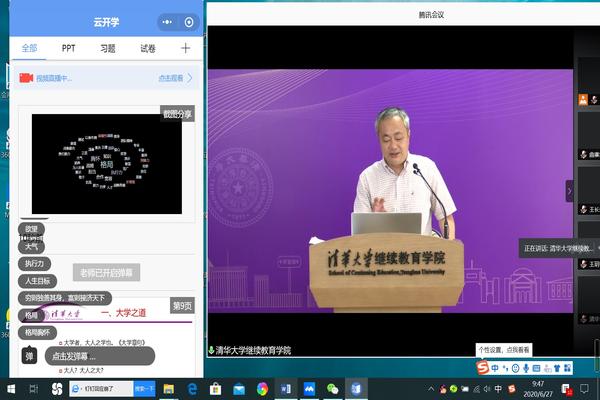Switch to the 试卷 tab
The height and width of the screenshot is (400, 600).
[x=148, y=49]
